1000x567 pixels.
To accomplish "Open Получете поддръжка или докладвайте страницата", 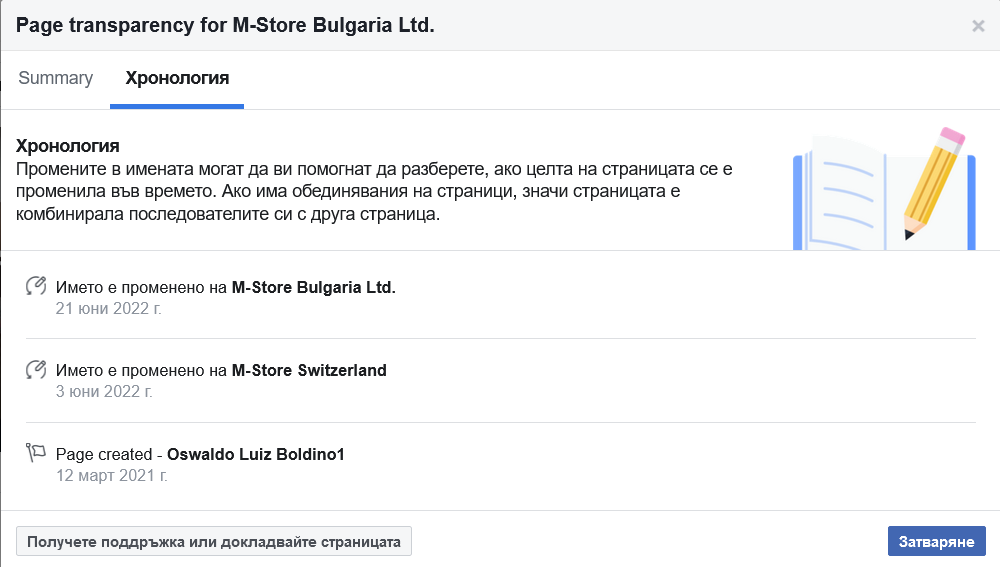I will point(214,542).
